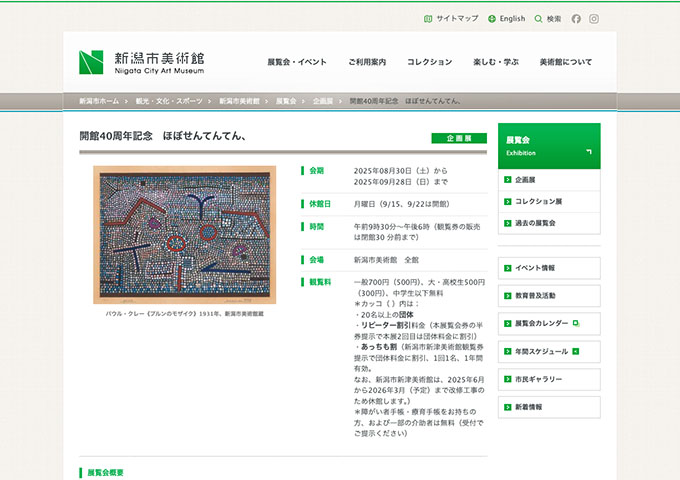Click the 休館日 label
680x480 pixels.
click(x=320, y=204)
